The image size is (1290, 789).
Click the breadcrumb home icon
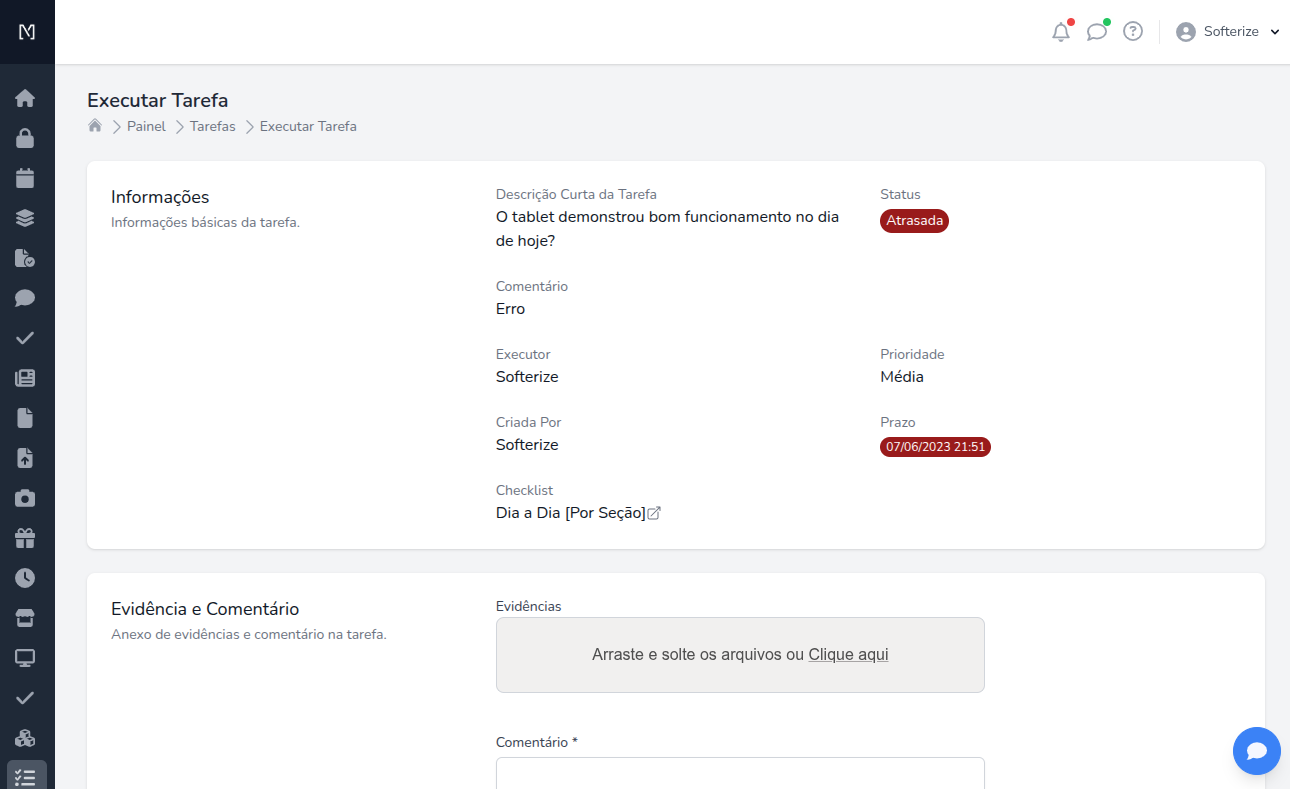point(95,126)
